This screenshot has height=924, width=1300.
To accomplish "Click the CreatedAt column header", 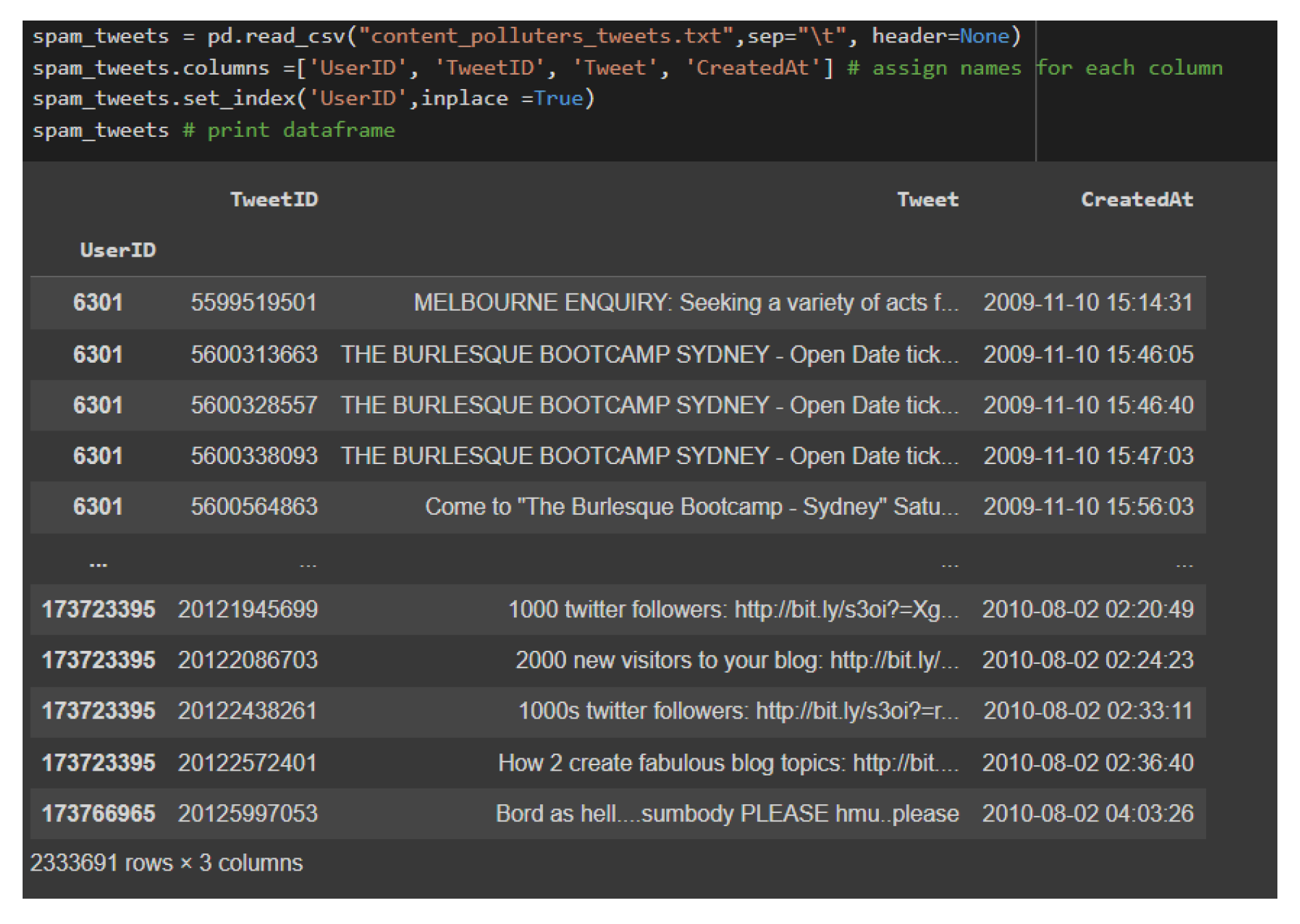I will 1136,199.
